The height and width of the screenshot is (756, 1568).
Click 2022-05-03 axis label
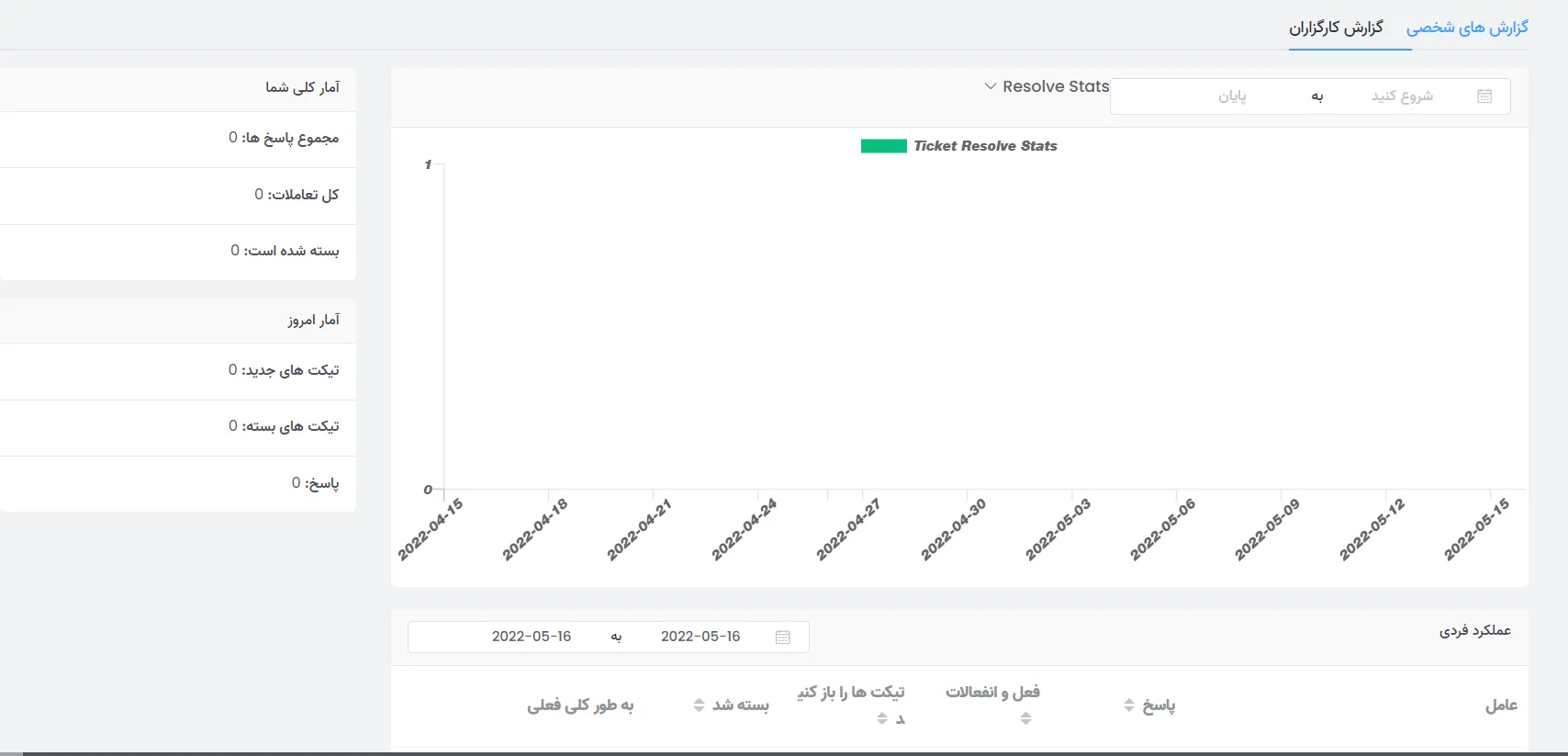(x=1058, y=529)
